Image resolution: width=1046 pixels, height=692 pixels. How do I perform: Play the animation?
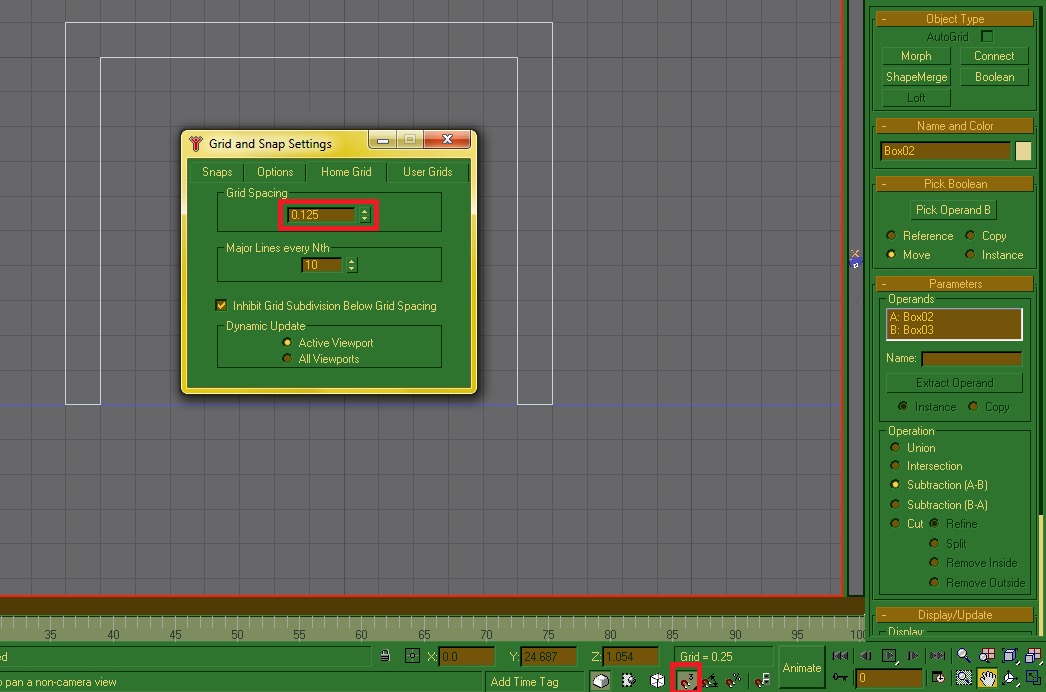tap(889, 656)
